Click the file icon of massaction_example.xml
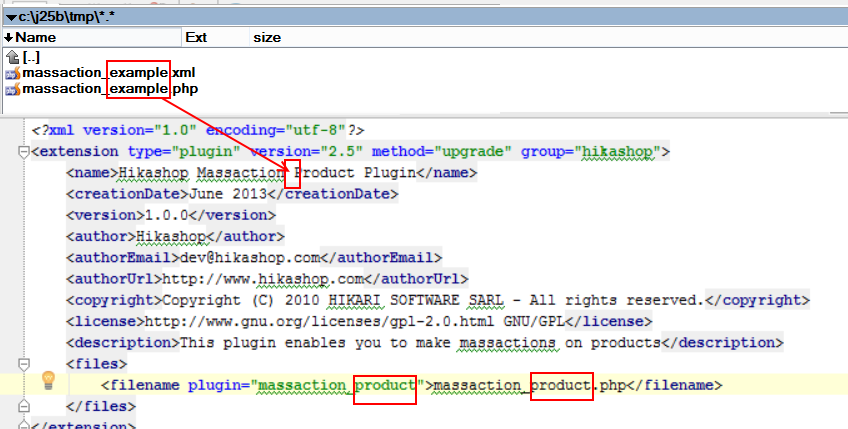Image resolution: width=848 pixels, height=429 pixels. tap(13, 73)
